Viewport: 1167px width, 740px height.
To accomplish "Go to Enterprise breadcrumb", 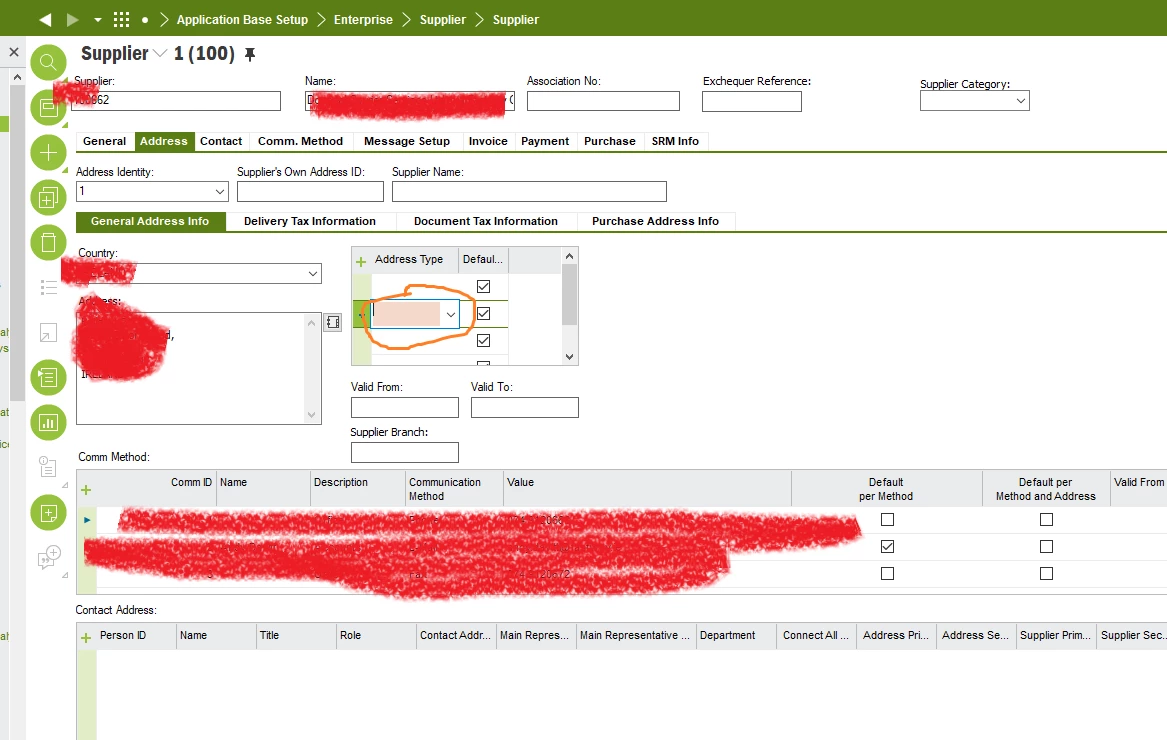I will tap(363, 19).
